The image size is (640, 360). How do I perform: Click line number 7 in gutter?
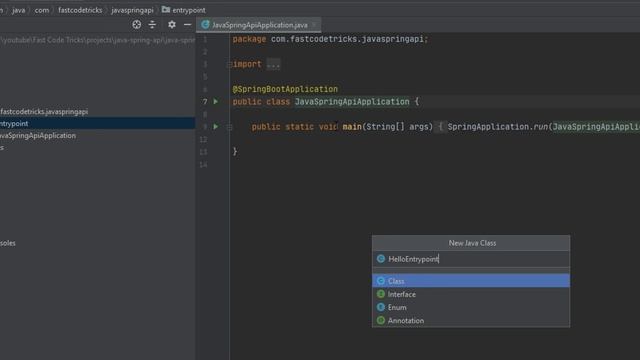click(205, 102)
